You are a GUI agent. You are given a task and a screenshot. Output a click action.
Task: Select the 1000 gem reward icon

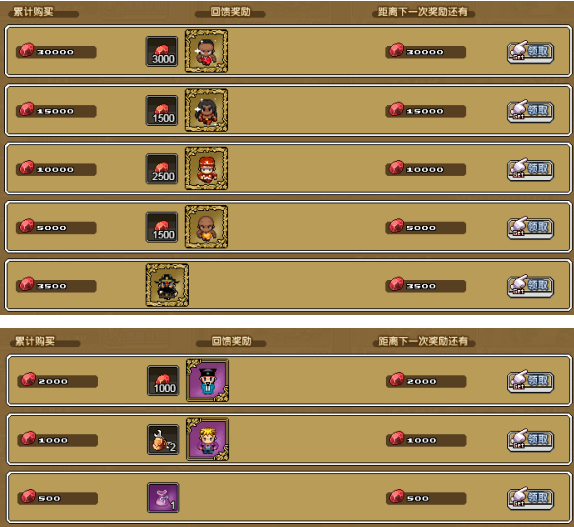pyautogui.click(x=163, y=381)
